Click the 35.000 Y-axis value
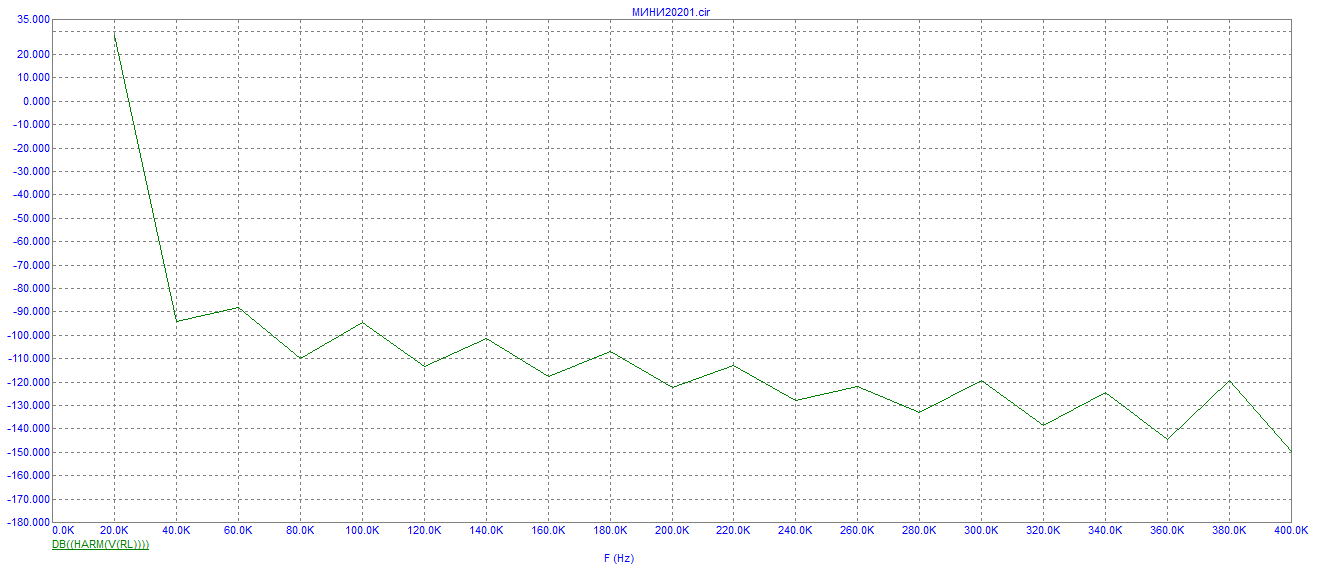Viewport: 1320px width, 576px height. (33, 19)
